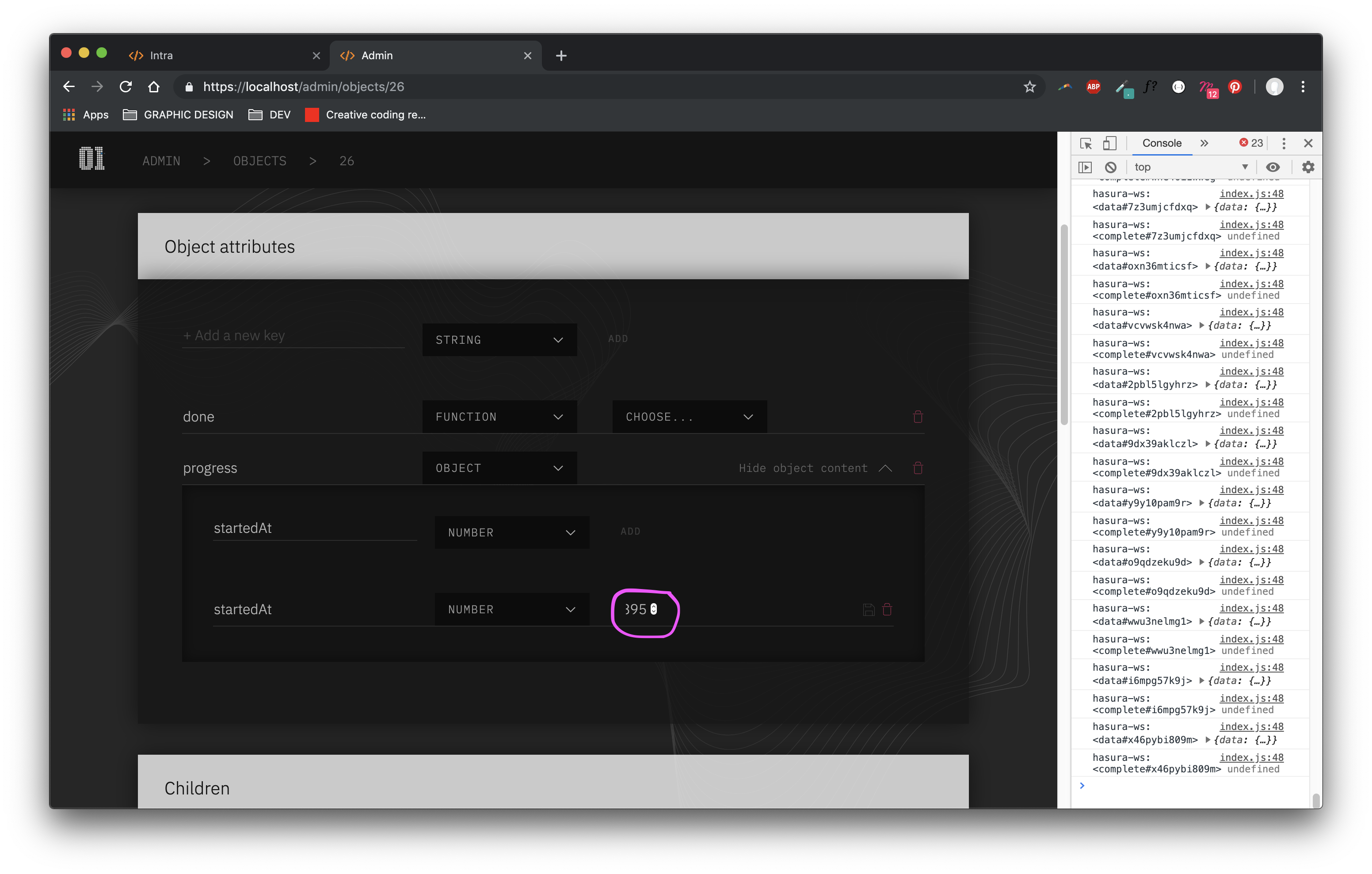Close the Admin tab
Screen dimensions: 1372x874
527,55
